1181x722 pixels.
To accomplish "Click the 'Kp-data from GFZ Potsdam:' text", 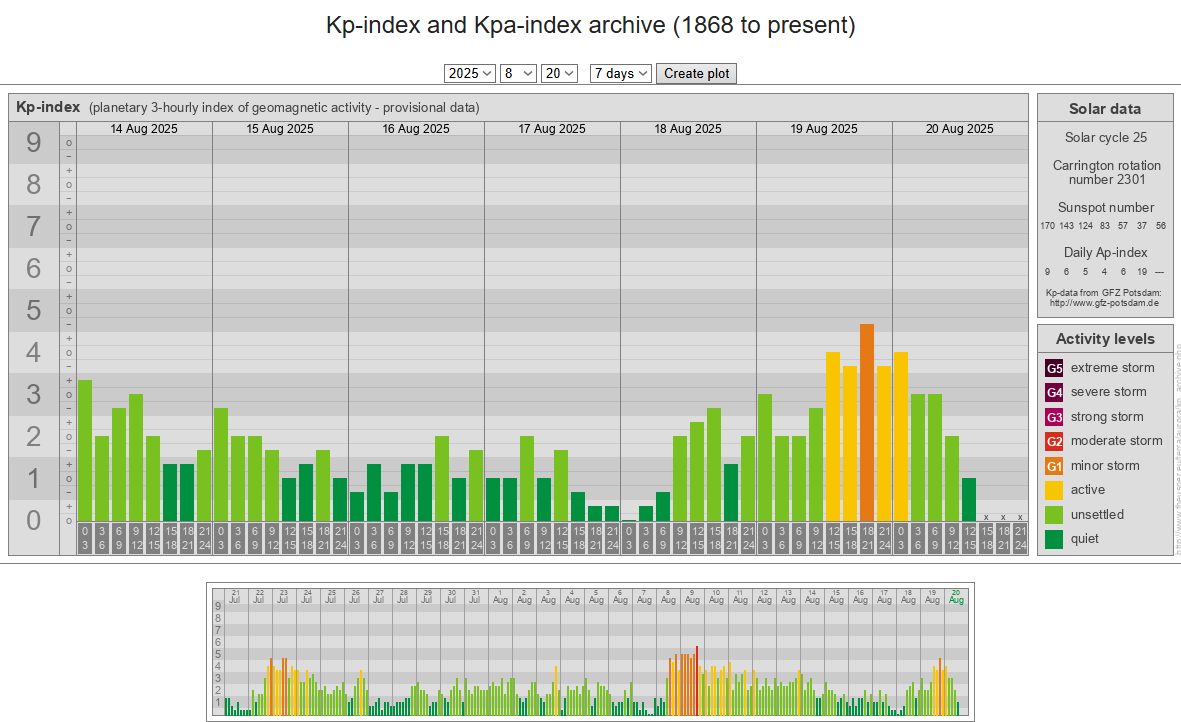I will click(x=1103, y=293).
